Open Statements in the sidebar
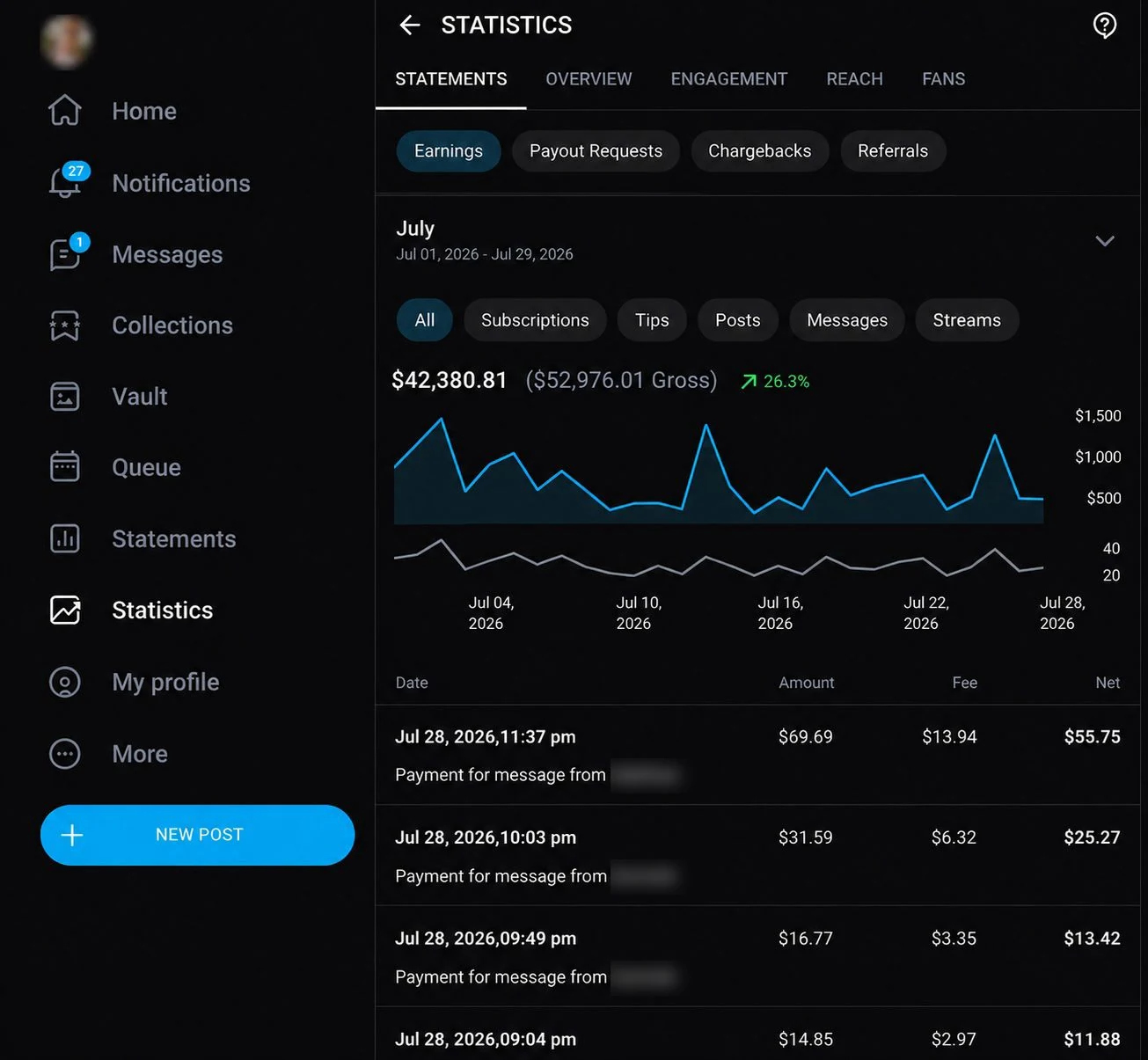This screenshot has height=1060, width=1148. [x=174, y=538]
